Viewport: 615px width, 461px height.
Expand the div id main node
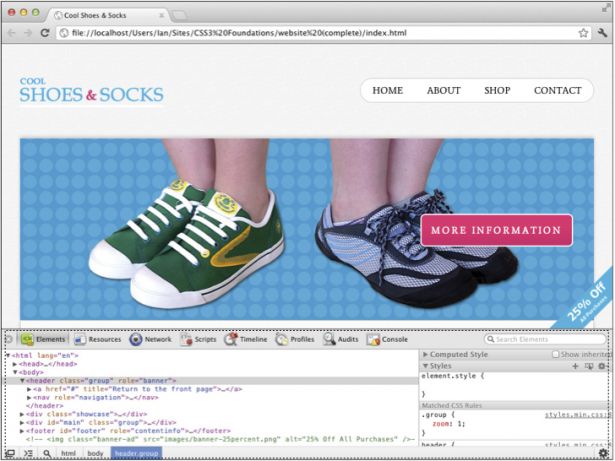pos(22,423)
